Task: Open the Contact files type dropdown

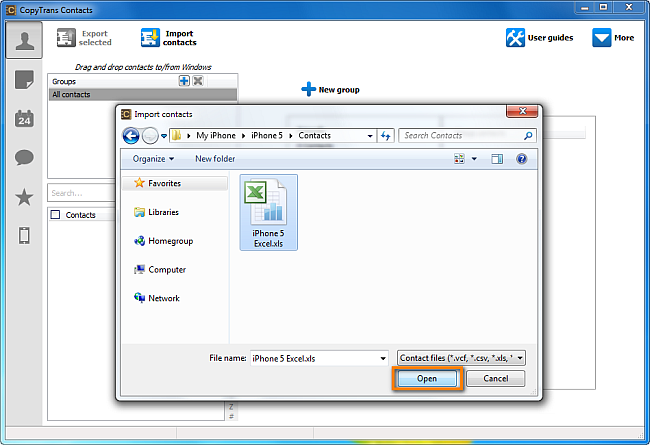Action: click(x=461, y=358)
